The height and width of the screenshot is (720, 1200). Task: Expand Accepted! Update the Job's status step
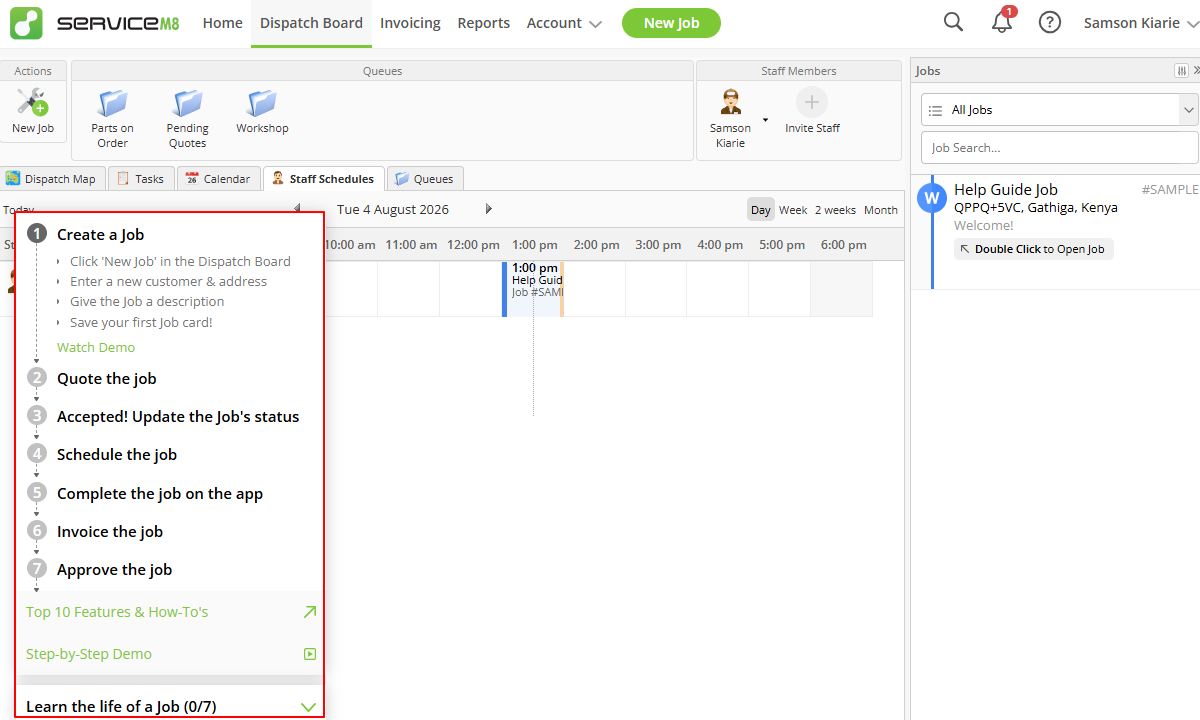point(178,416)
